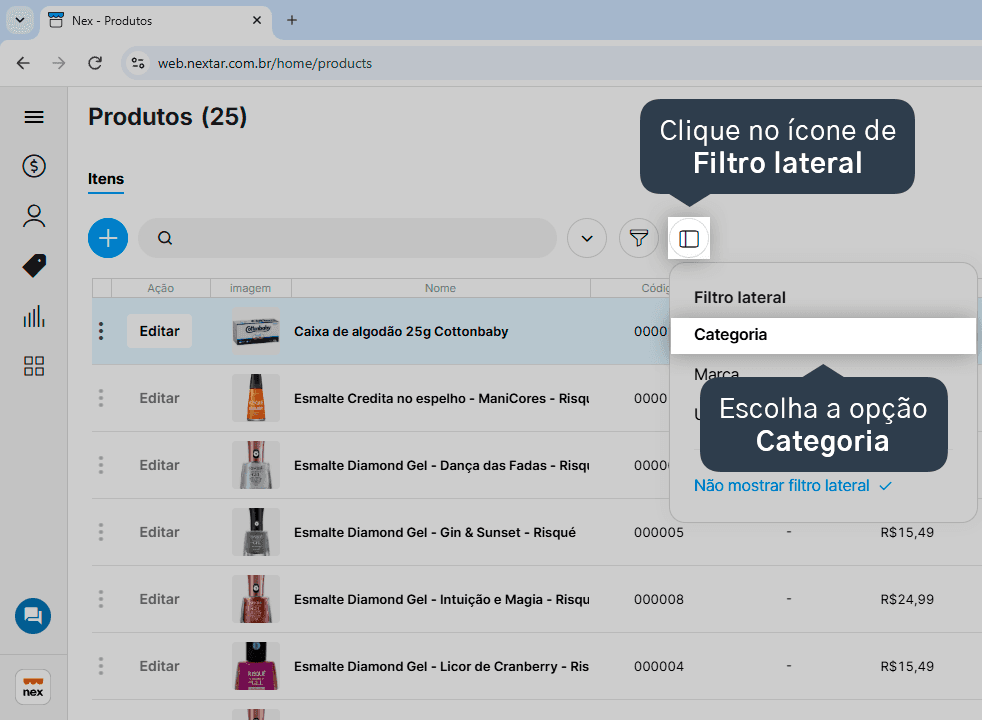Open Intuição e Magia nail polish thumbnail
The height and width of the screenshot is (720, 982).
click(256, 599)
